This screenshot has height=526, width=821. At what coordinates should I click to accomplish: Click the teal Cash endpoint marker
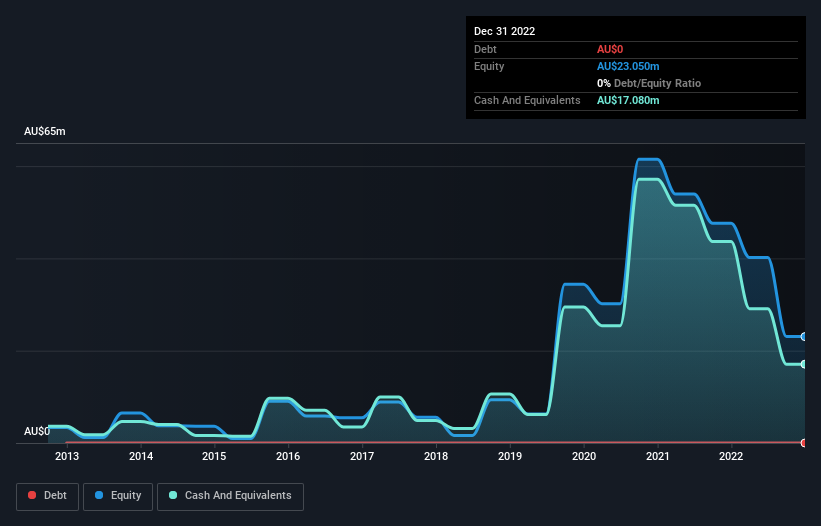click(804, 364)
